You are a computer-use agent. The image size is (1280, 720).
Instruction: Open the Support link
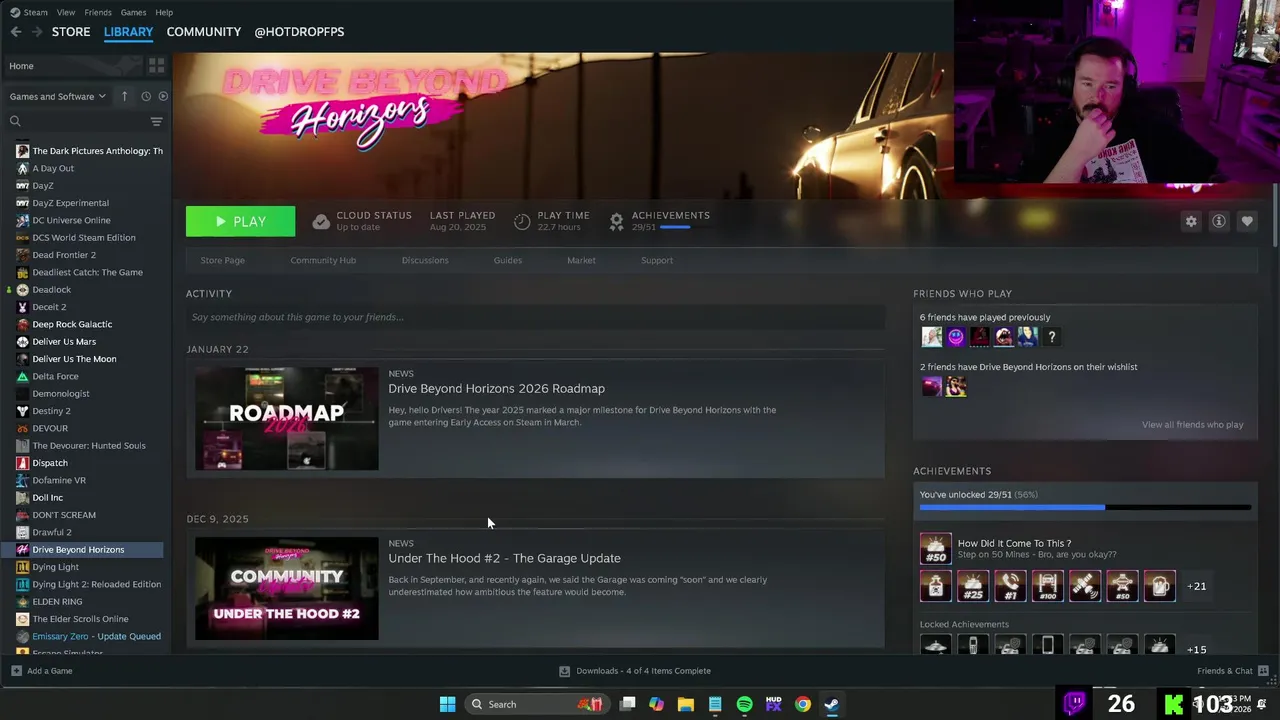657,260
